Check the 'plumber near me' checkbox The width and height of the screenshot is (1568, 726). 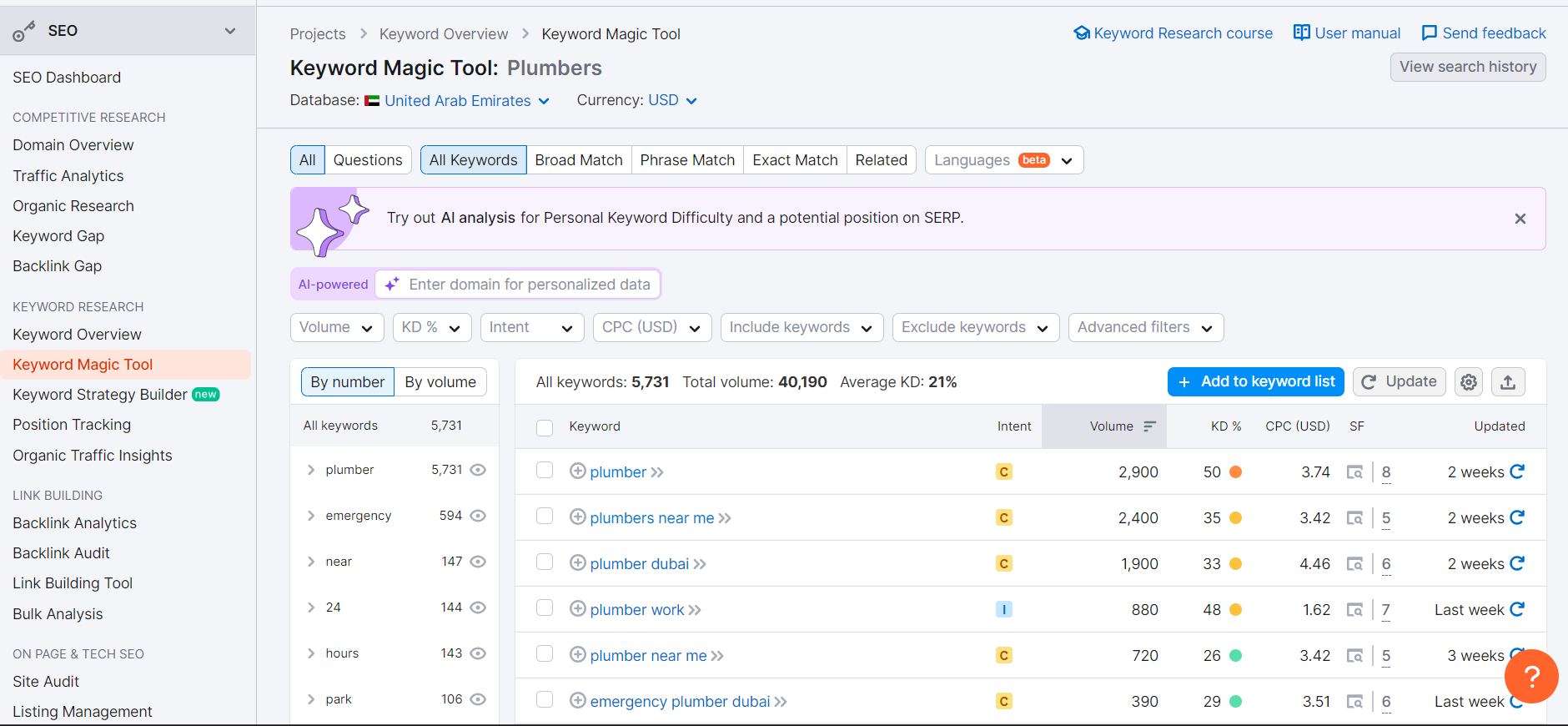pyautogui.click(x=545, y=653)
